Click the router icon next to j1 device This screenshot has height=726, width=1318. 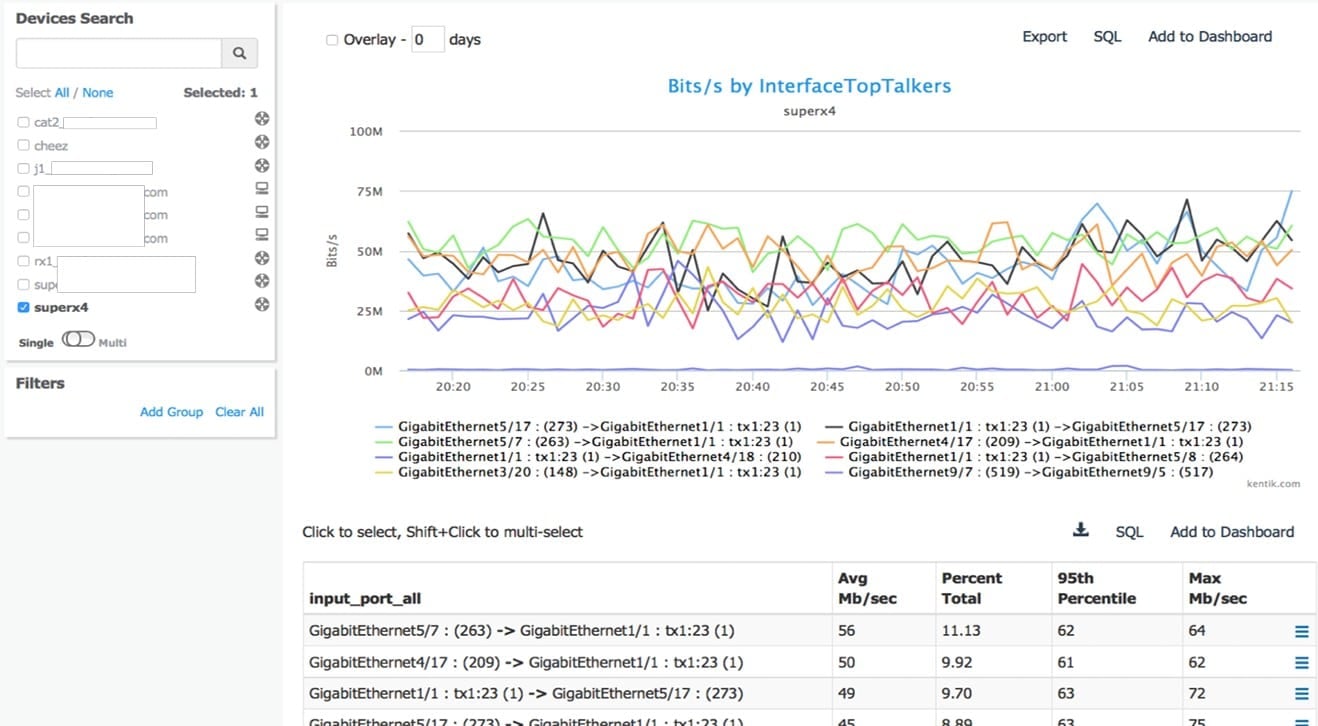[262, 166]
